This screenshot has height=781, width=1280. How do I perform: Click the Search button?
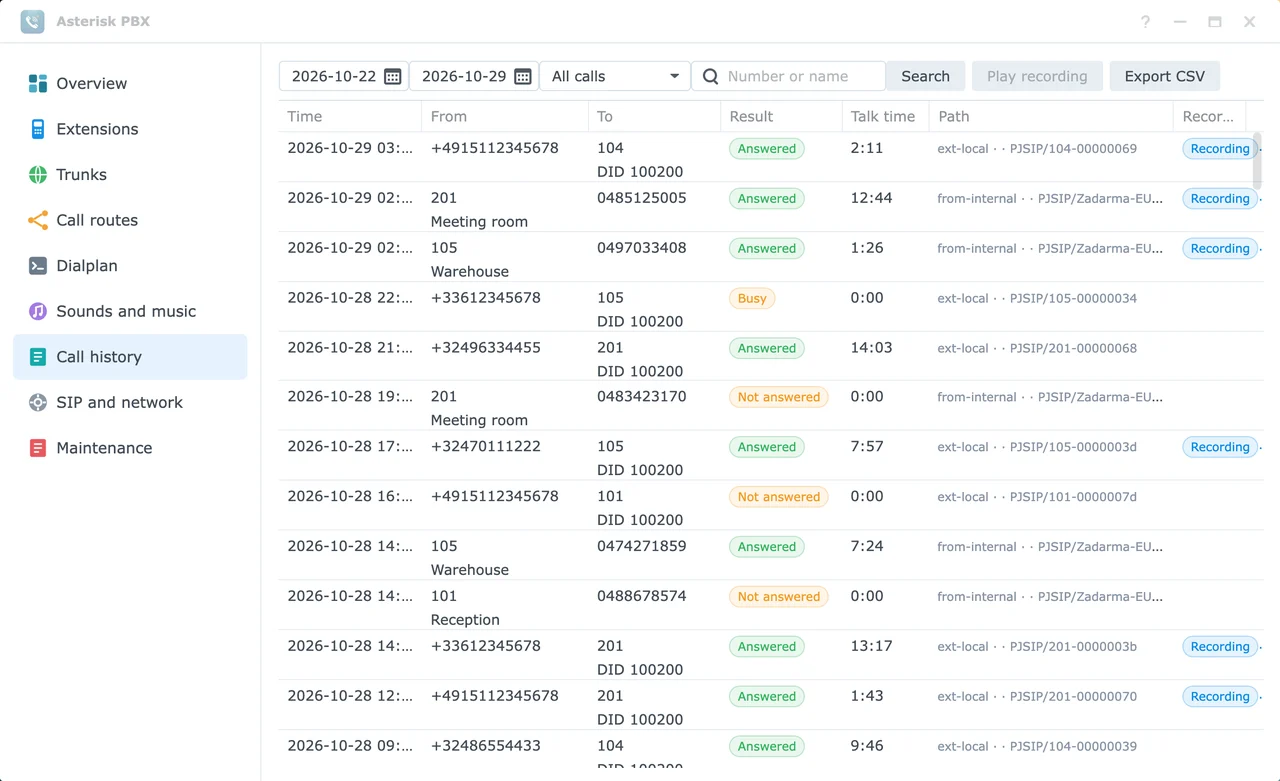pyautogui.click(x=925, y=76)
